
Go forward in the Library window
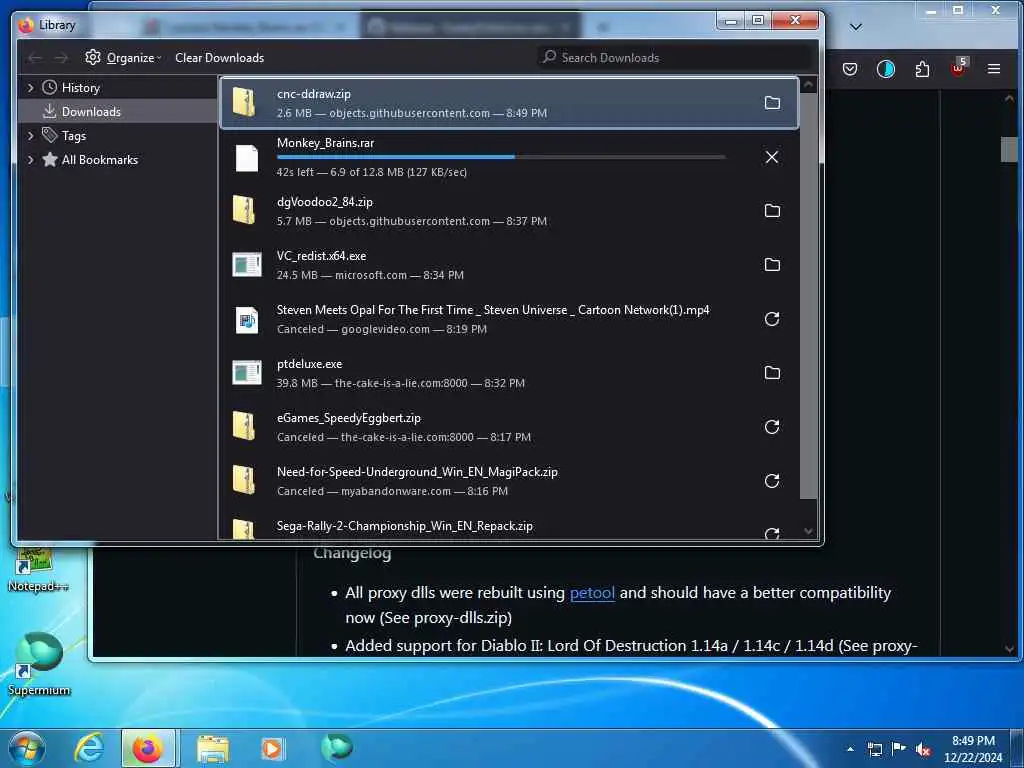pos(61,58)
